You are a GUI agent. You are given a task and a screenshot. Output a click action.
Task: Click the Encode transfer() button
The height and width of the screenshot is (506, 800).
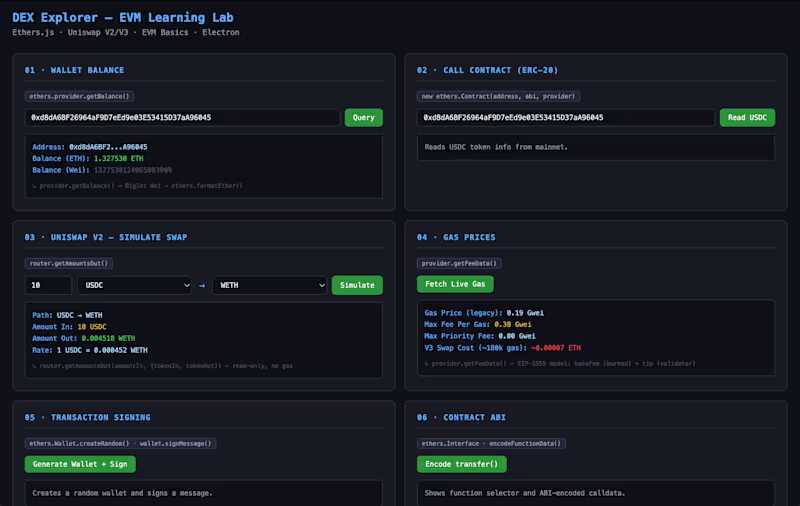(462, 464)
